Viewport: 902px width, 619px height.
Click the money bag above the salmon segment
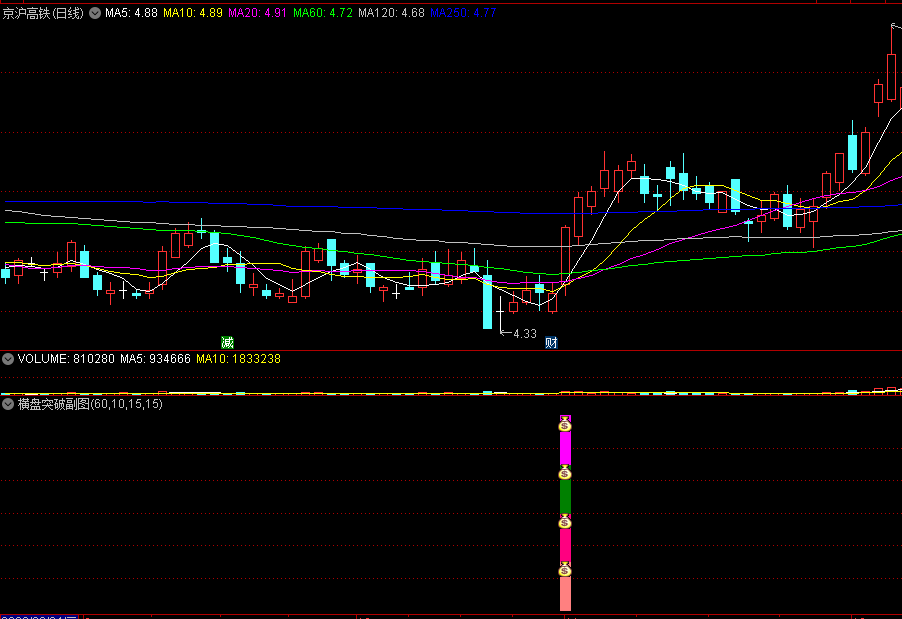tap(565, 570)
